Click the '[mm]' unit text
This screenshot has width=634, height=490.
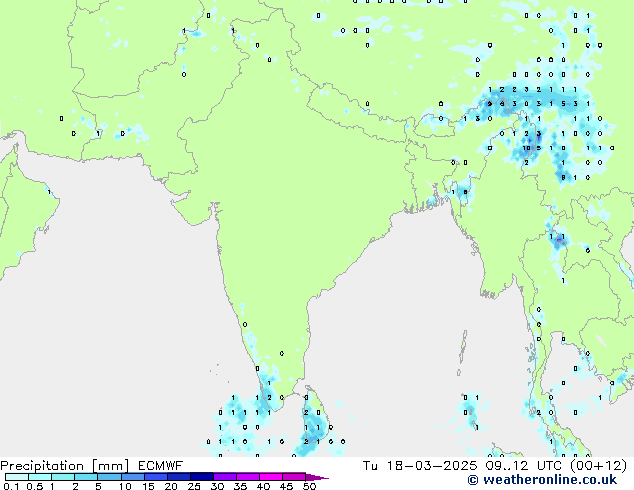point(110,466)
